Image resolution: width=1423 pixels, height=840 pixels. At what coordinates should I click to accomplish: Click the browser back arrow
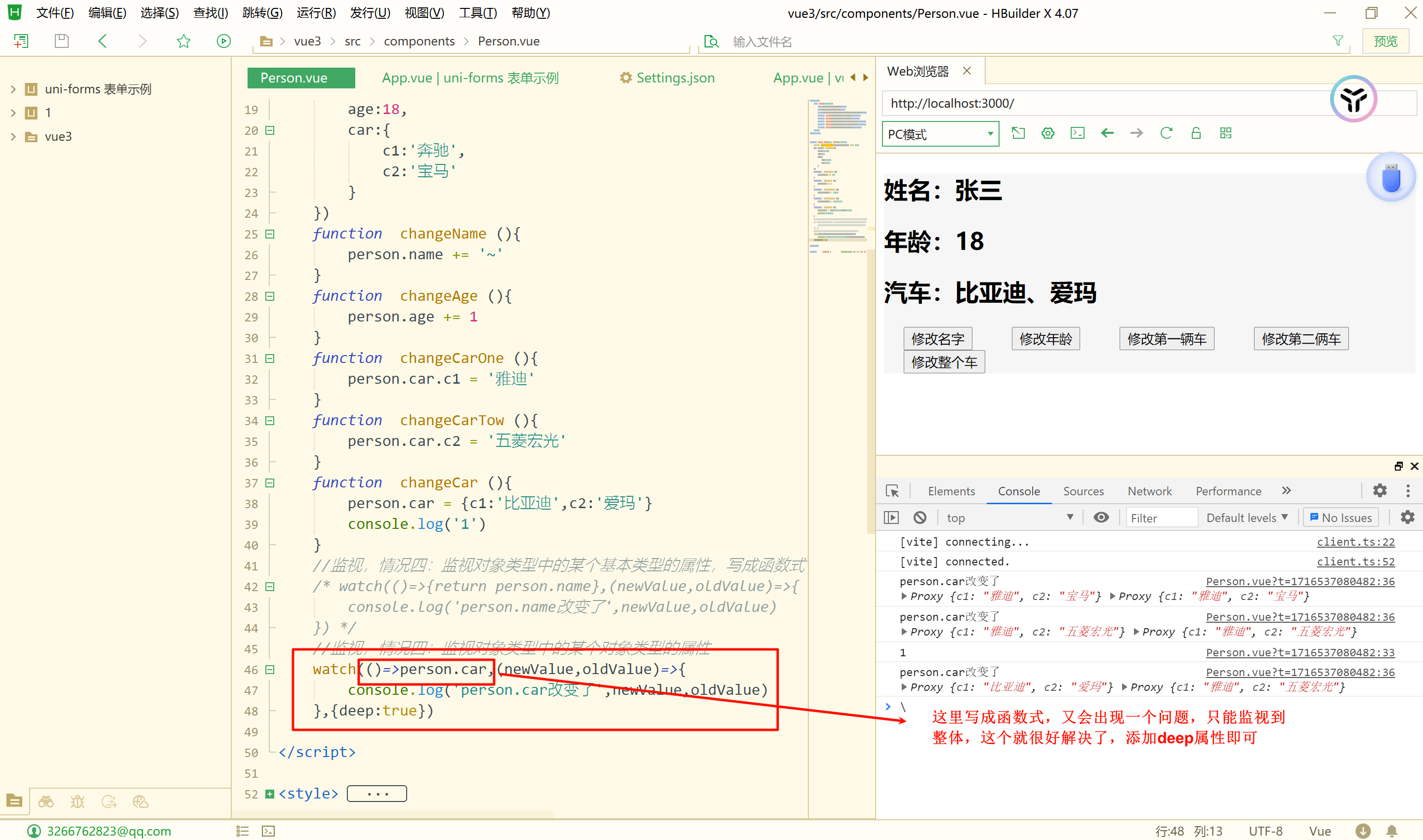coord(1107,133)
